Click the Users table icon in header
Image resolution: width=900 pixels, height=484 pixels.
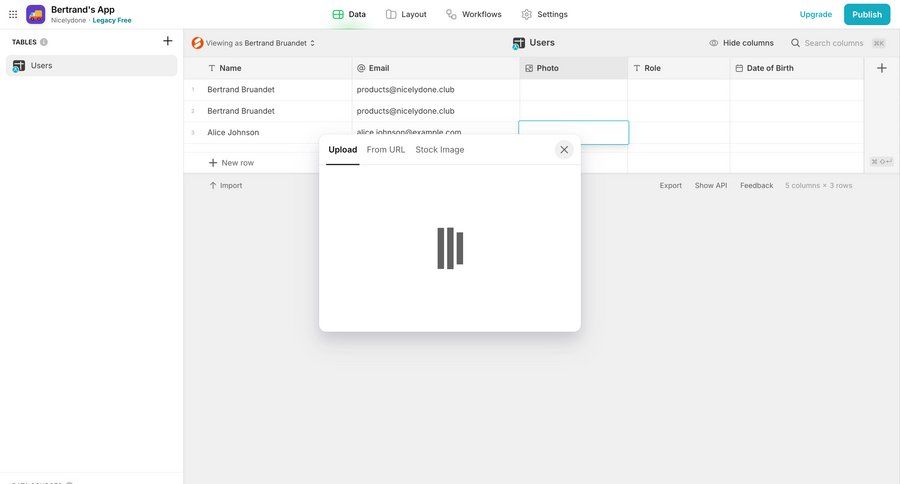519,43
